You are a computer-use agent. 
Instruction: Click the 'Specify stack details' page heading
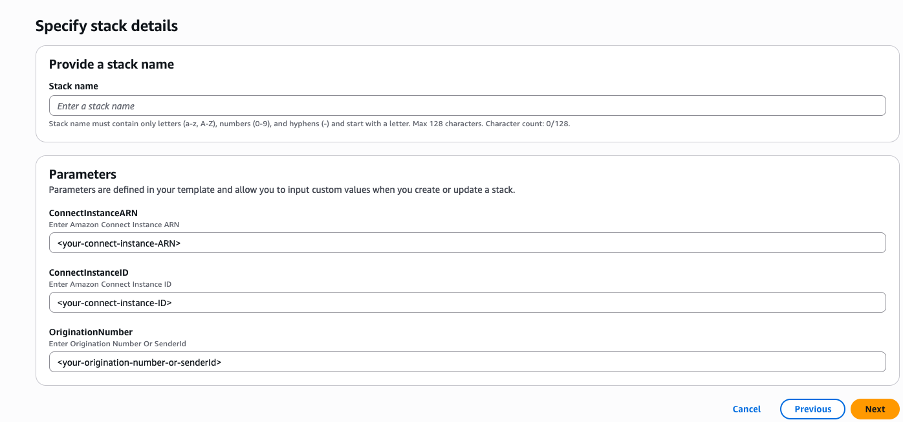coord(114,24)
